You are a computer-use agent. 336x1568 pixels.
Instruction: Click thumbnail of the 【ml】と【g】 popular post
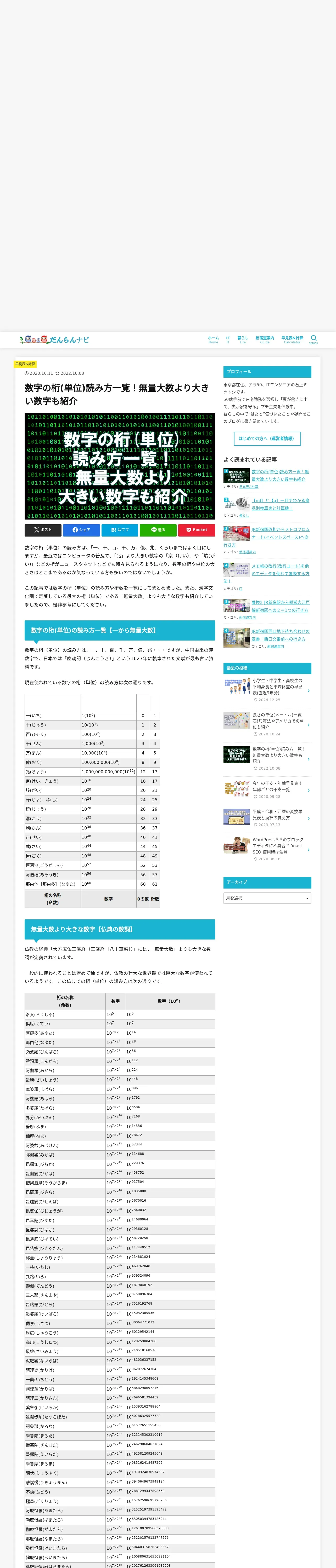point(236,505)
